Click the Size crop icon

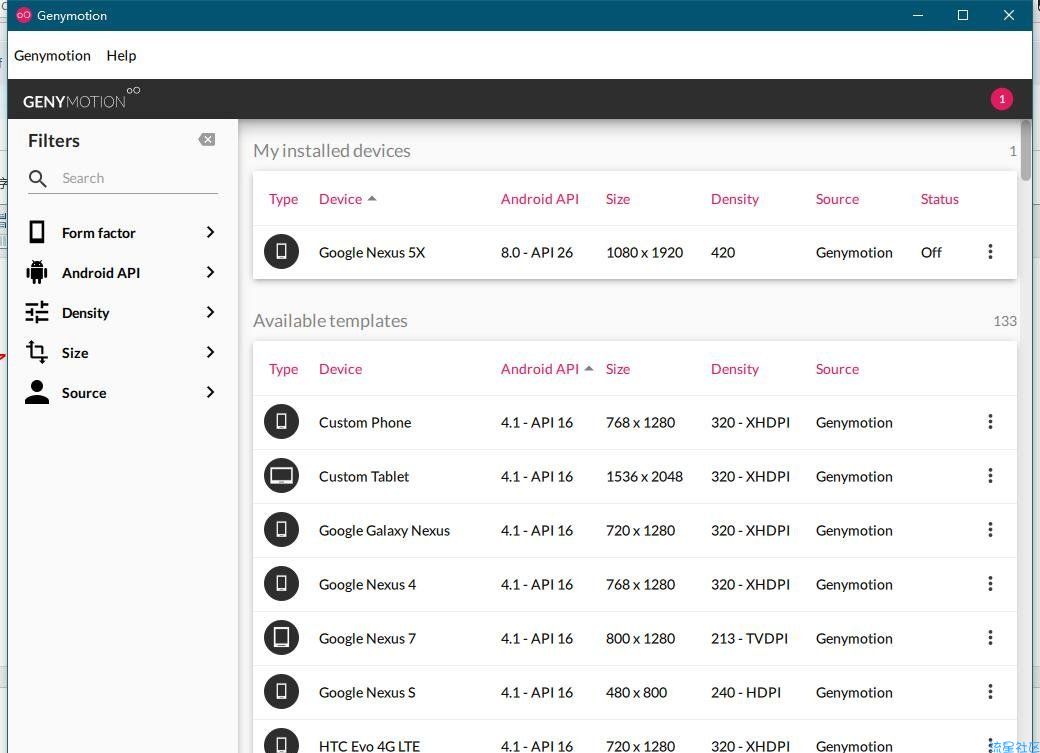[37, 352]
